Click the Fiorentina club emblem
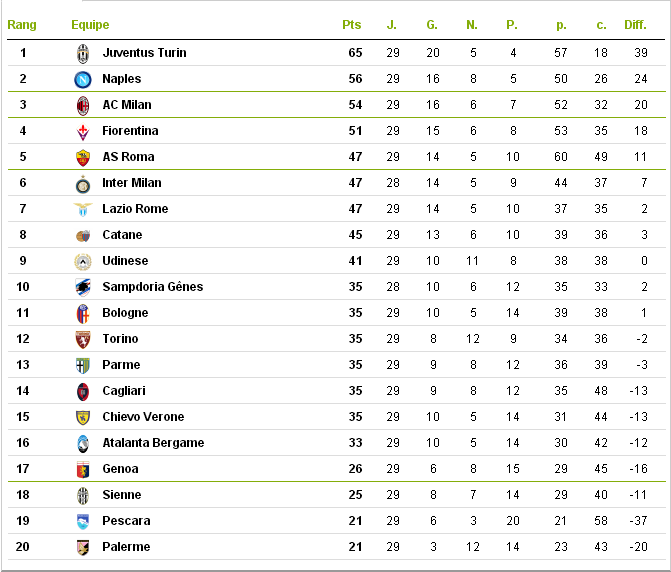The height and width of the screenshot is (572, 671). point(83,132)
